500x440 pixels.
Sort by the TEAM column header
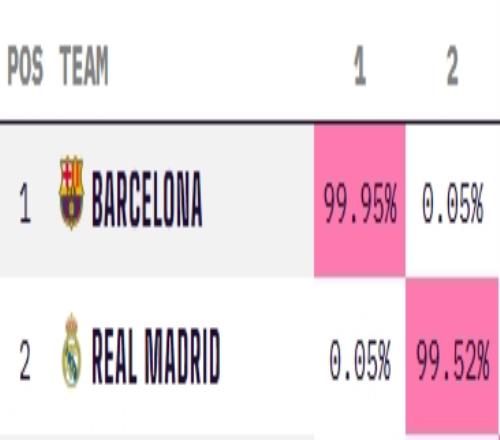click(84, 65)
